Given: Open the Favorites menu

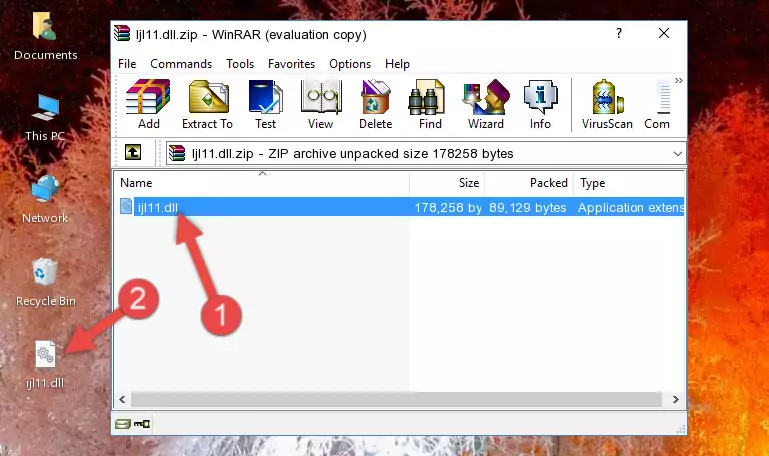Looking at the screenshot, I should coord(291,64).
